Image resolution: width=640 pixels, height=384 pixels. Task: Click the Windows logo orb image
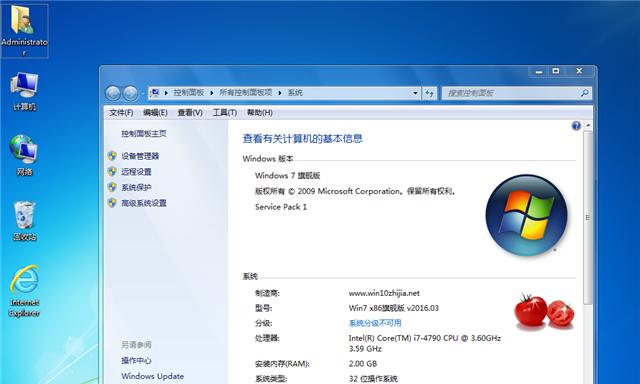click(527, 215)
